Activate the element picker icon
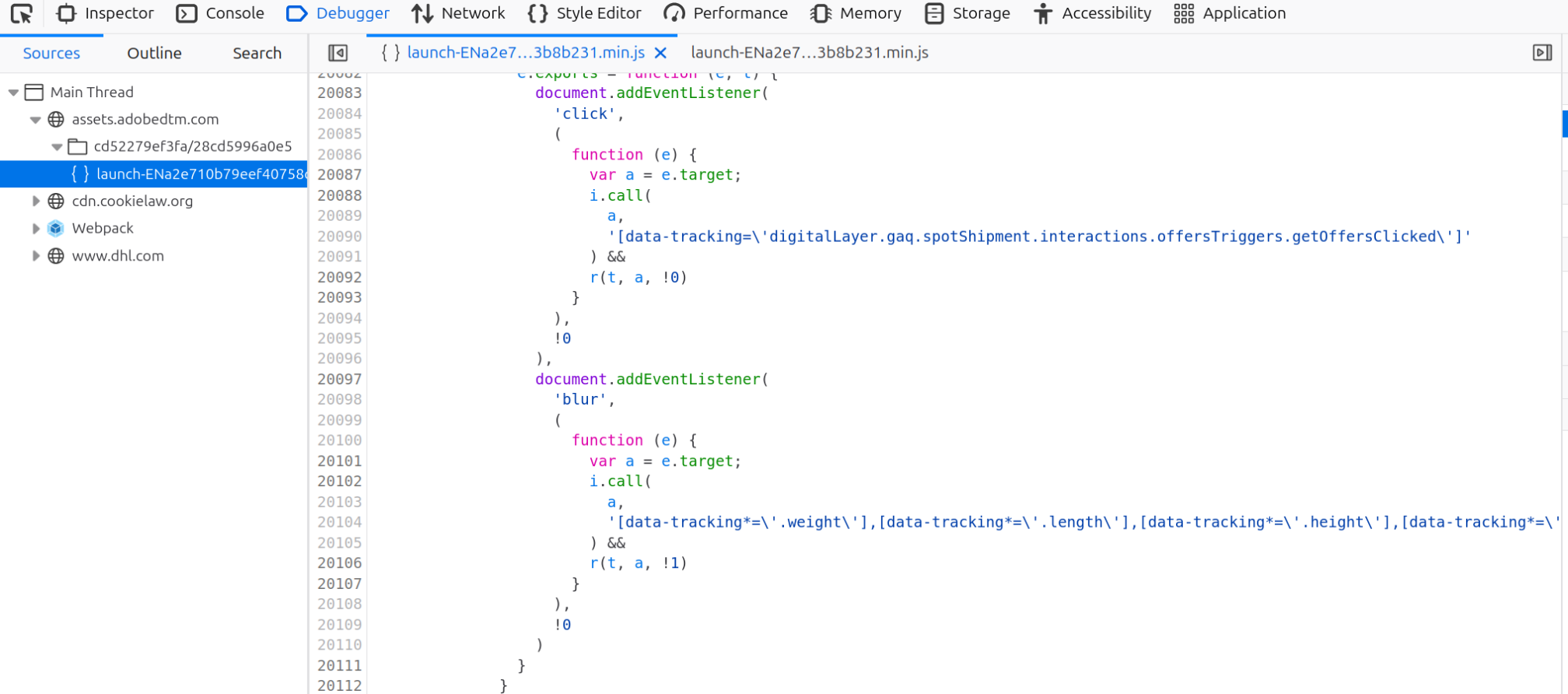Image resolution: width=1568 pixels, height=694 pixels. 22,13
